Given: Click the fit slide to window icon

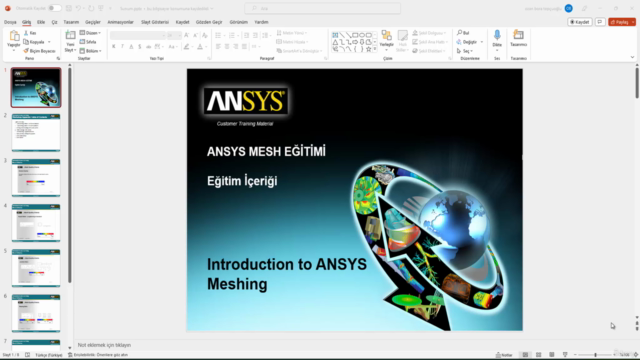Looking at the screenshot, I should [636, 355].
